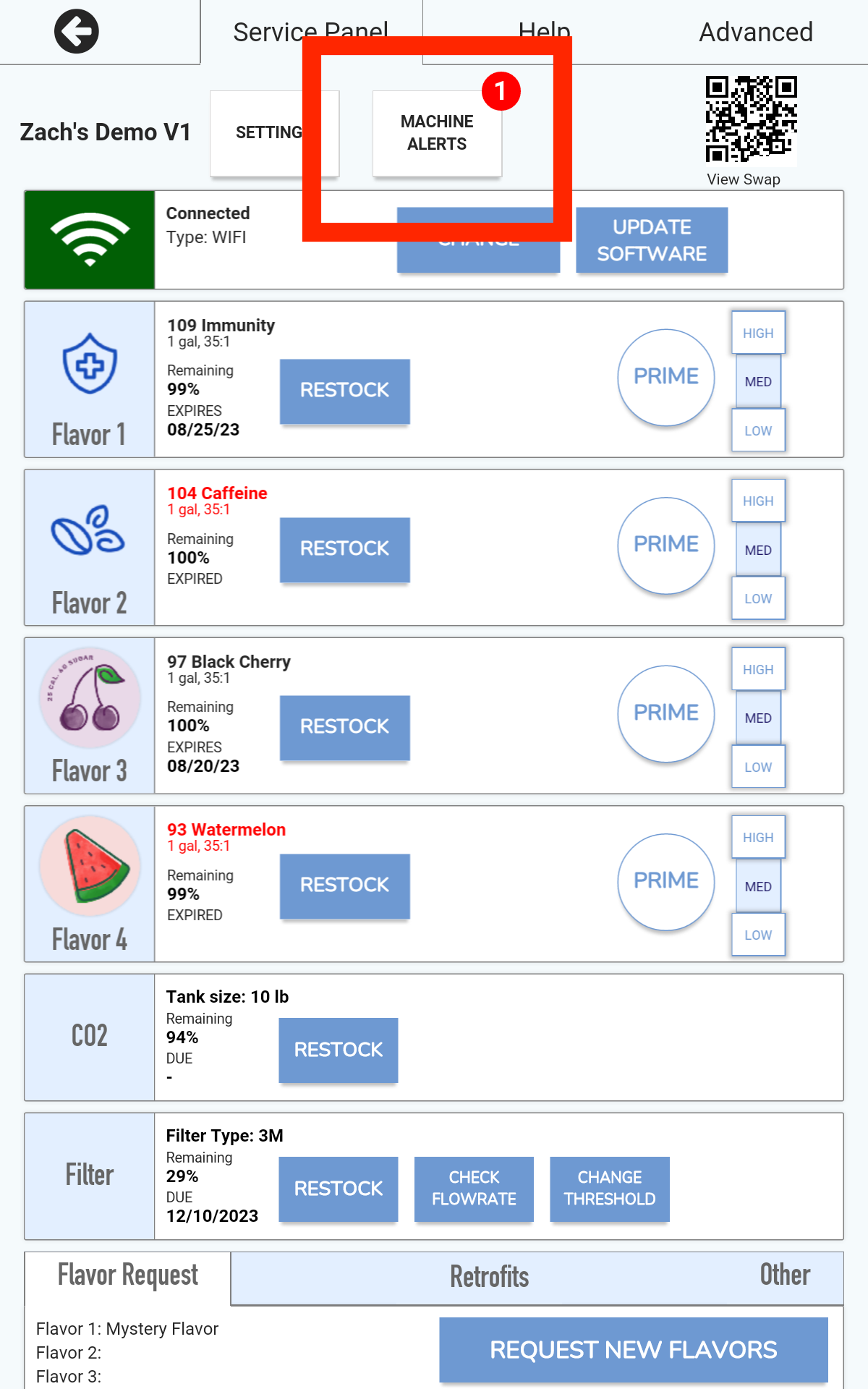868x1389 pixels.
Task: Select the Flavor 2 coffee bean icon
Action: [88, 530]
